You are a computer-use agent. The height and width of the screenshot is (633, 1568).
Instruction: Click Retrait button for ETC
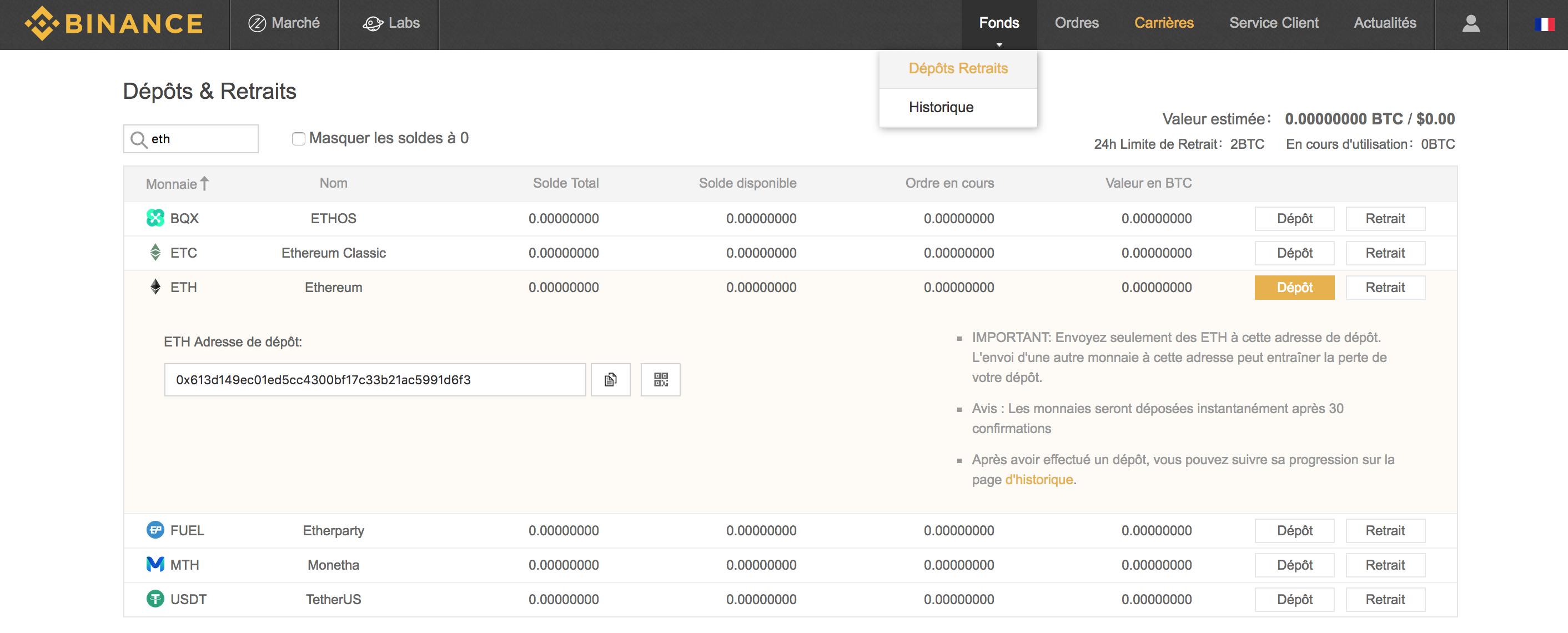(x=1385, y=253)
